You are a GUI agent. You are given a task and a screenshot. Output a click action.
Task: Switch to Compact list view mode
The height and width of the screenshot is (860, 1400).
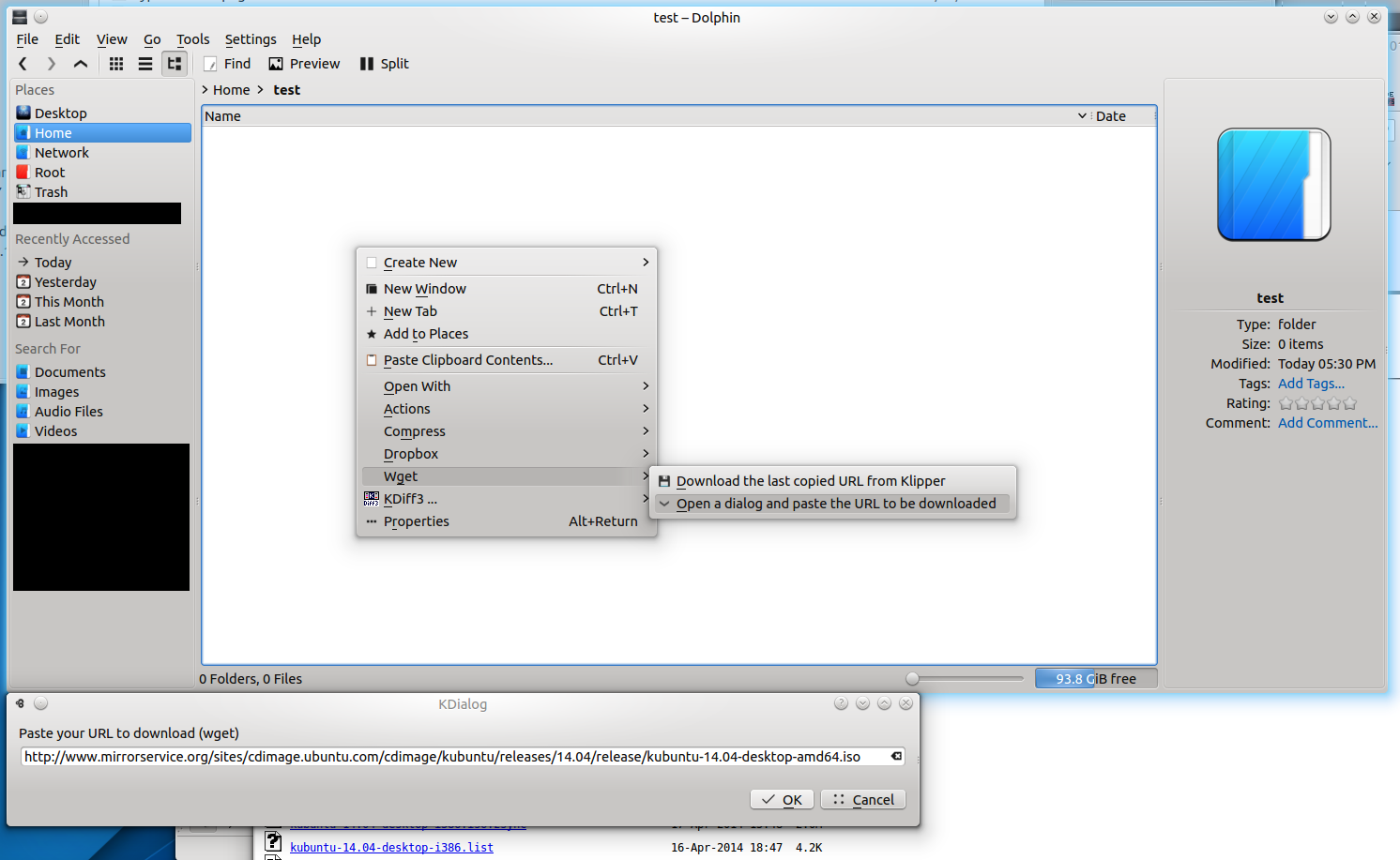click(x=145, y=64)
